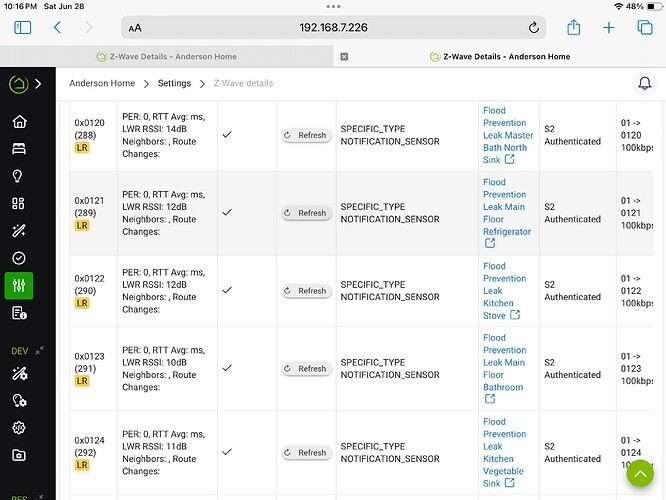Go to Settings in the breadcrumb
The image size is (666, 500).
click(174, 83)
